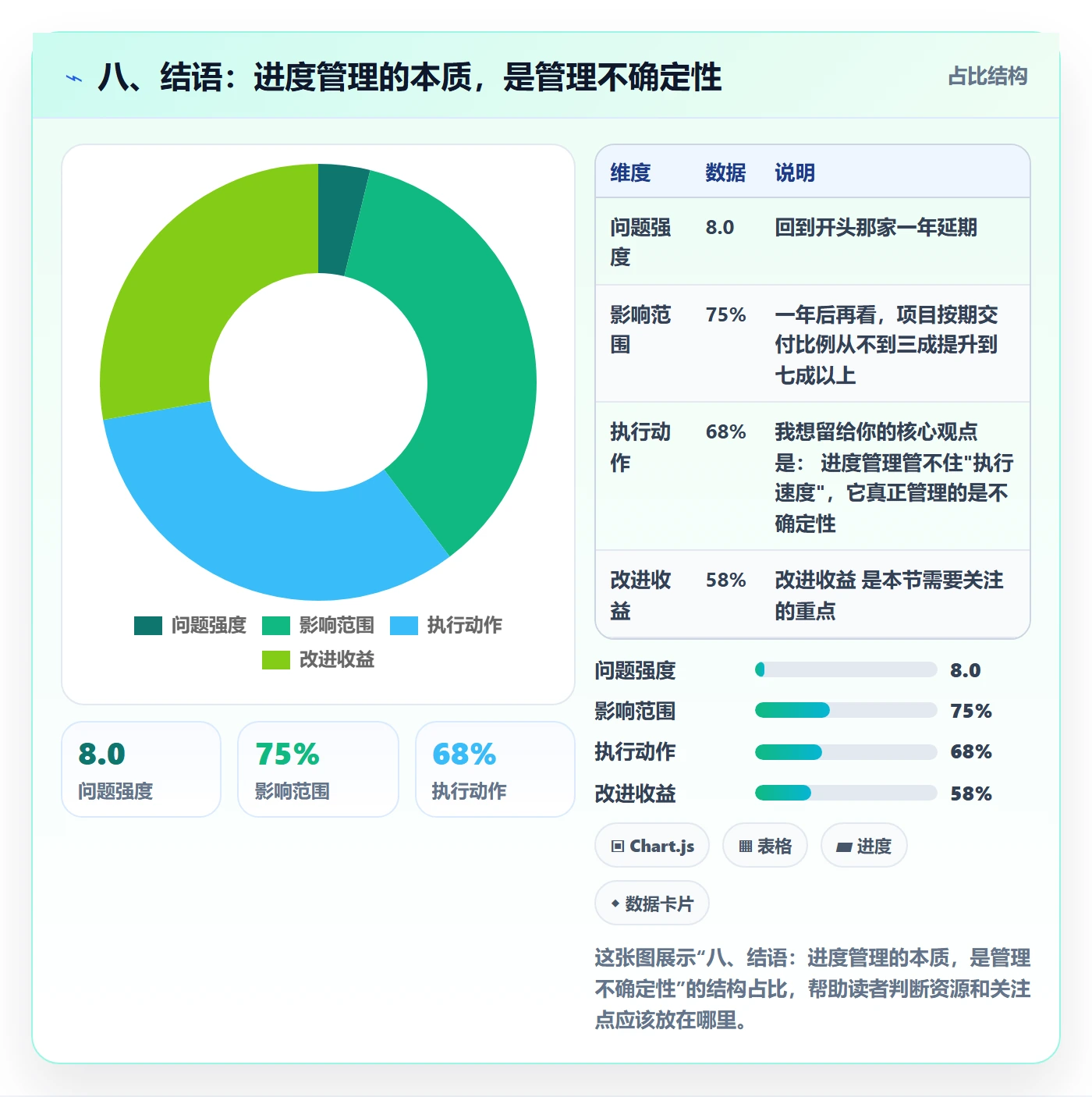Select the 进度 tag
Screen dimensions: 1092x1097
click(864, 846)
